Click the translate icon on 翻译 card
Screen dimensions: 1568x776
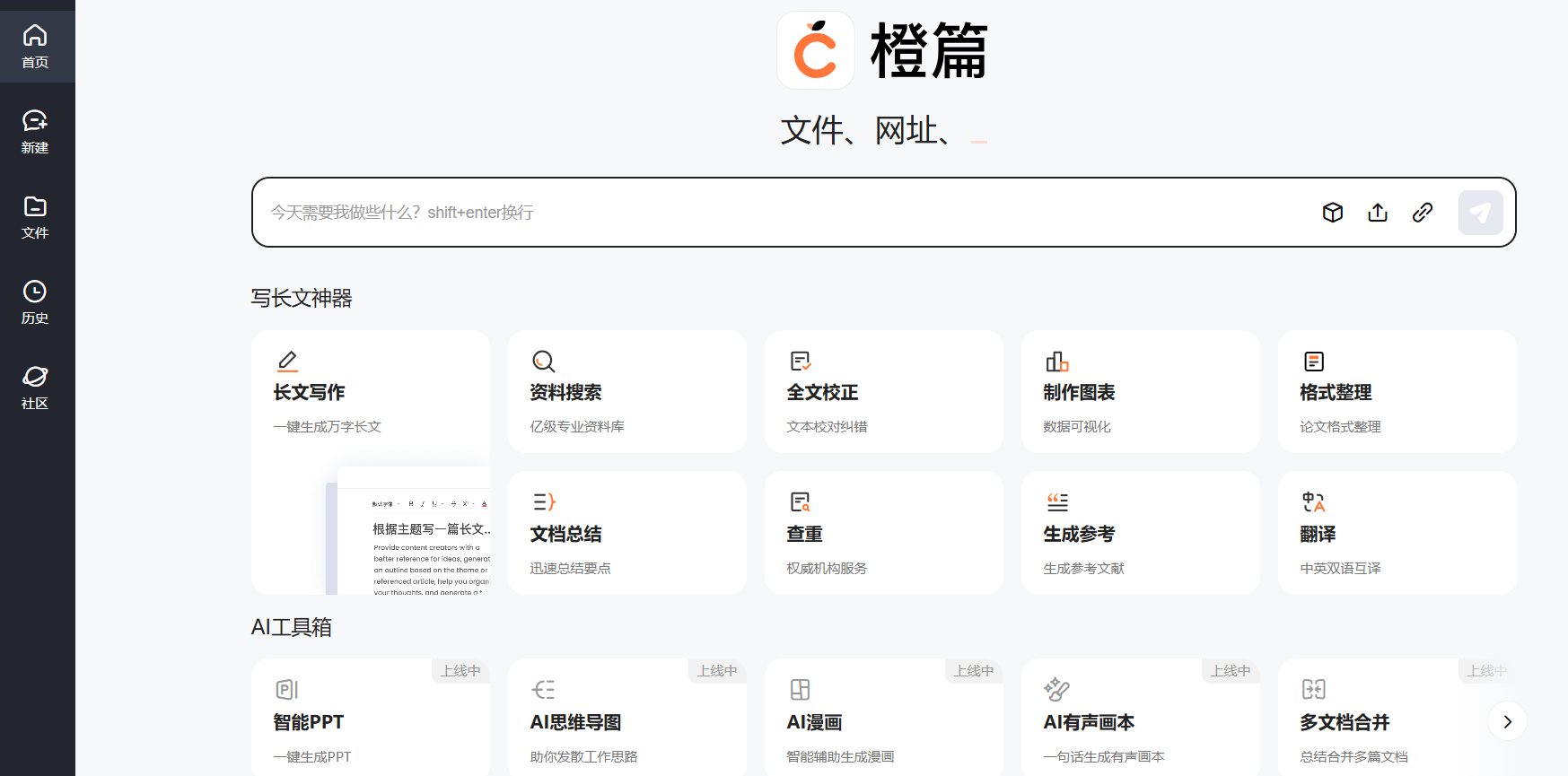click(x=1314, y=501)
